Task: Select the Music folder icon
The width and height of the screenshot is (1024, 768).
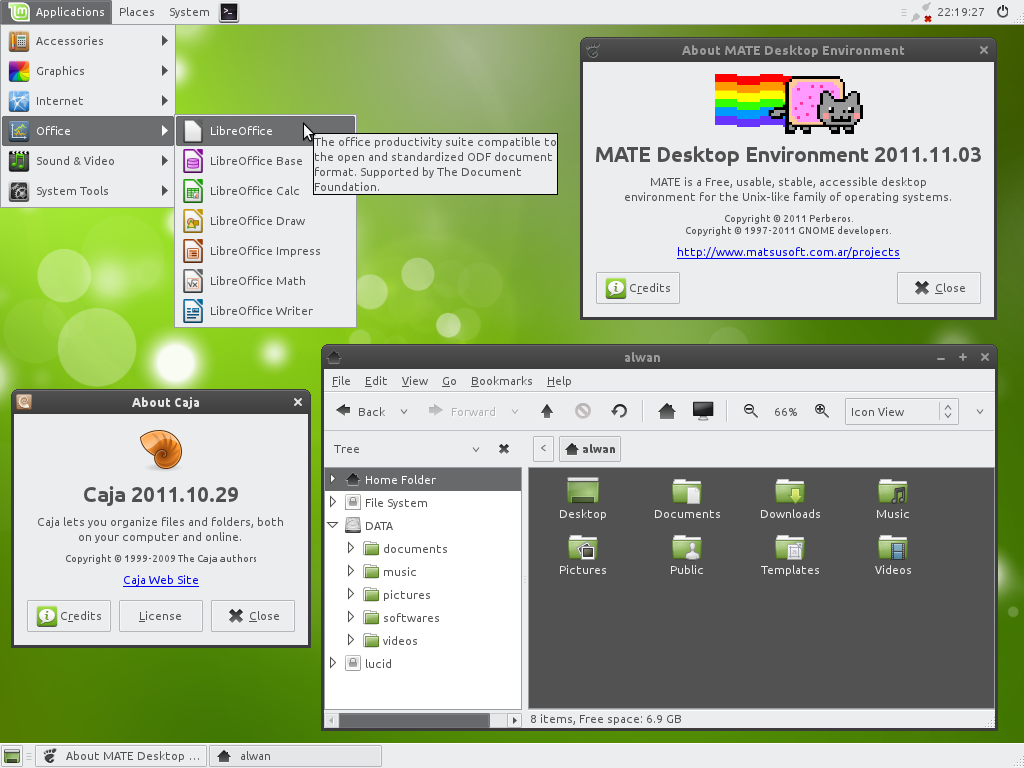Action: pos(893,499)
